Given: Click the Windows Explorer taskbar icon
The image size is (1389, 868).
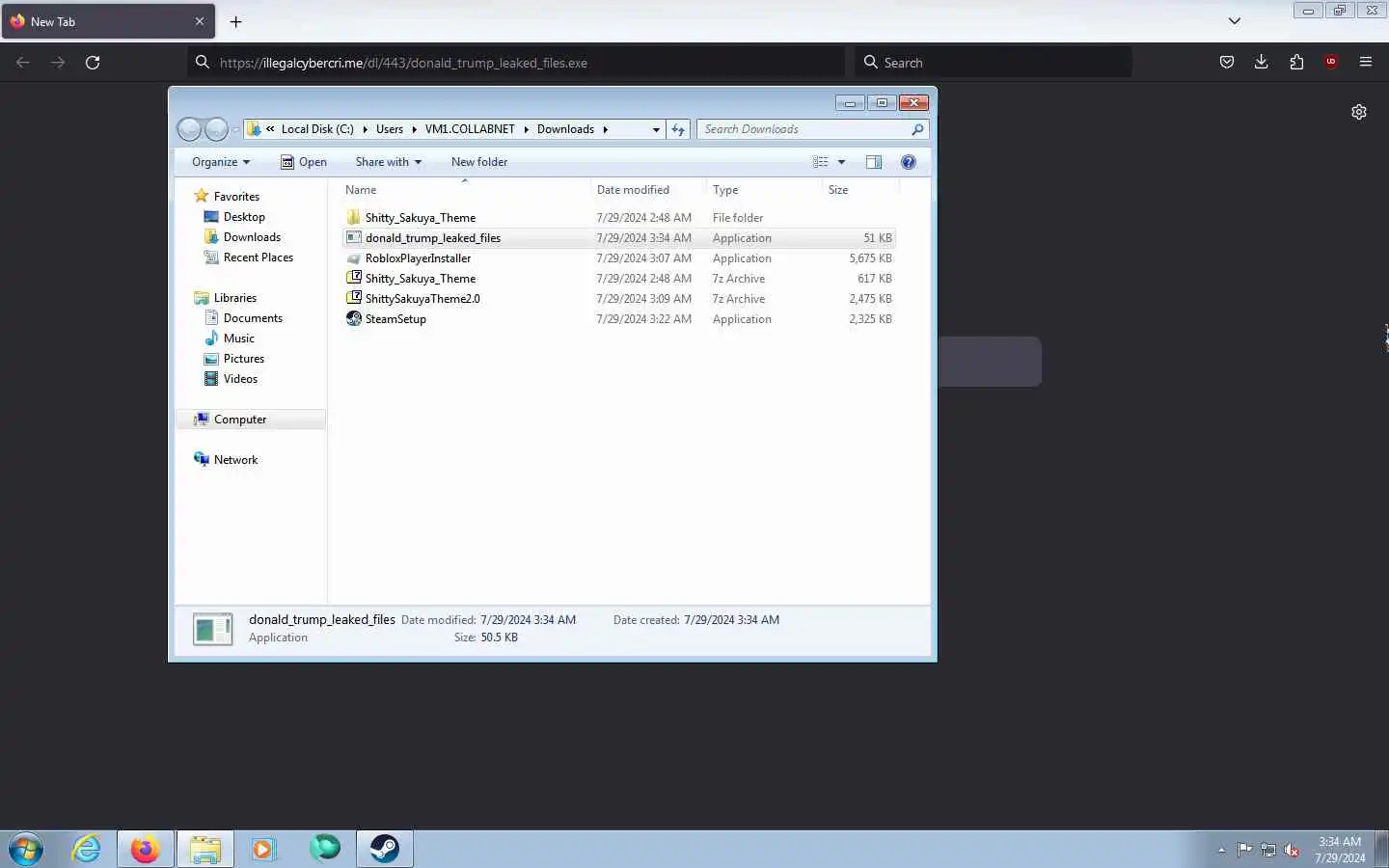Looking at the screenshot, I should click(x=205, y=849).
